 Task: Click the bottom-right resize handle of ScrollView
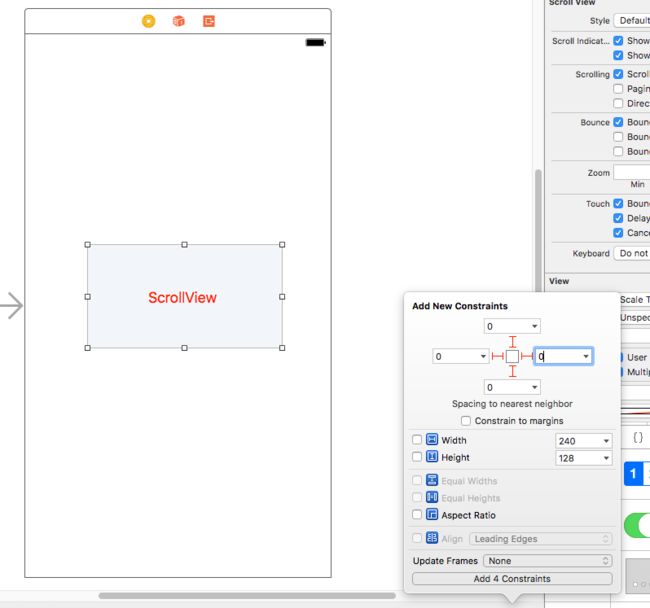coord(282,348)
